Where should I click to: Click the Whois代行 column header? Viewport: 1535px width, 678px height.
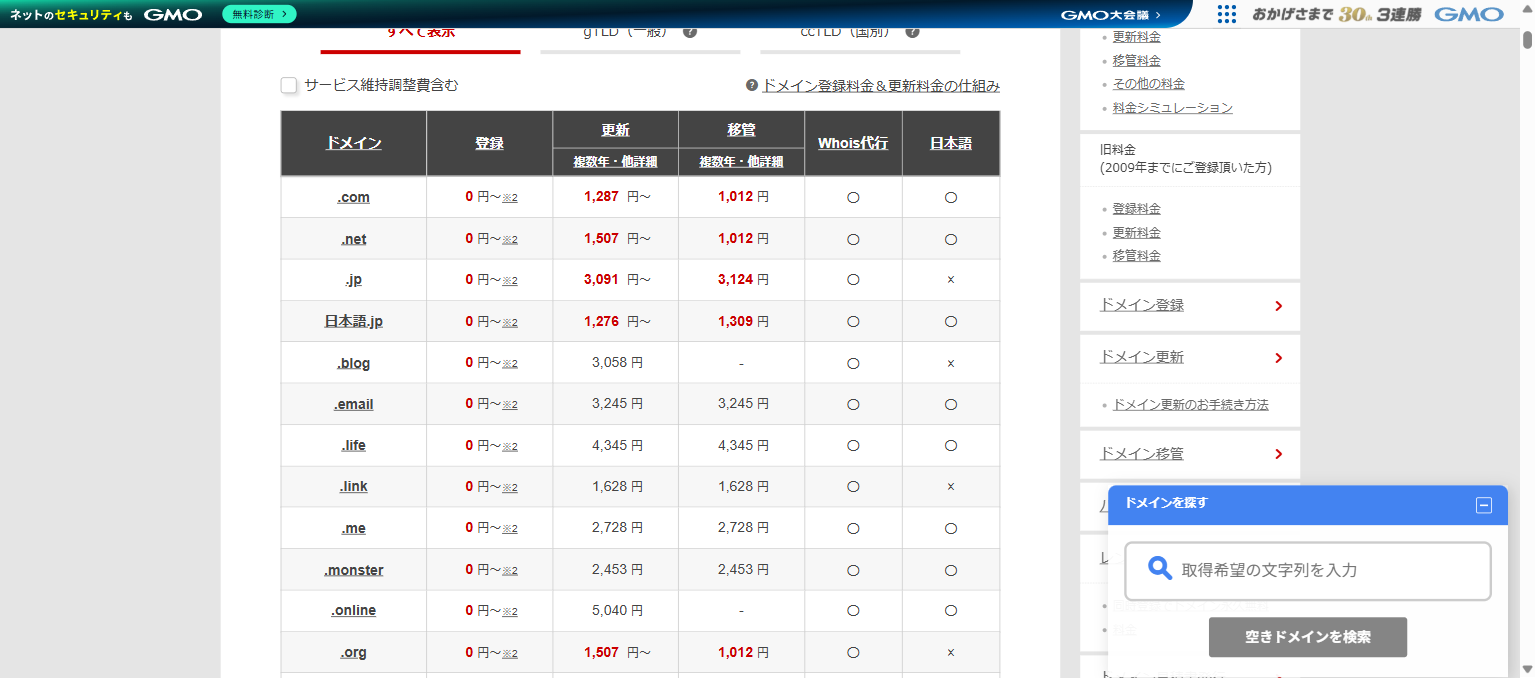[x=853, y=143]
